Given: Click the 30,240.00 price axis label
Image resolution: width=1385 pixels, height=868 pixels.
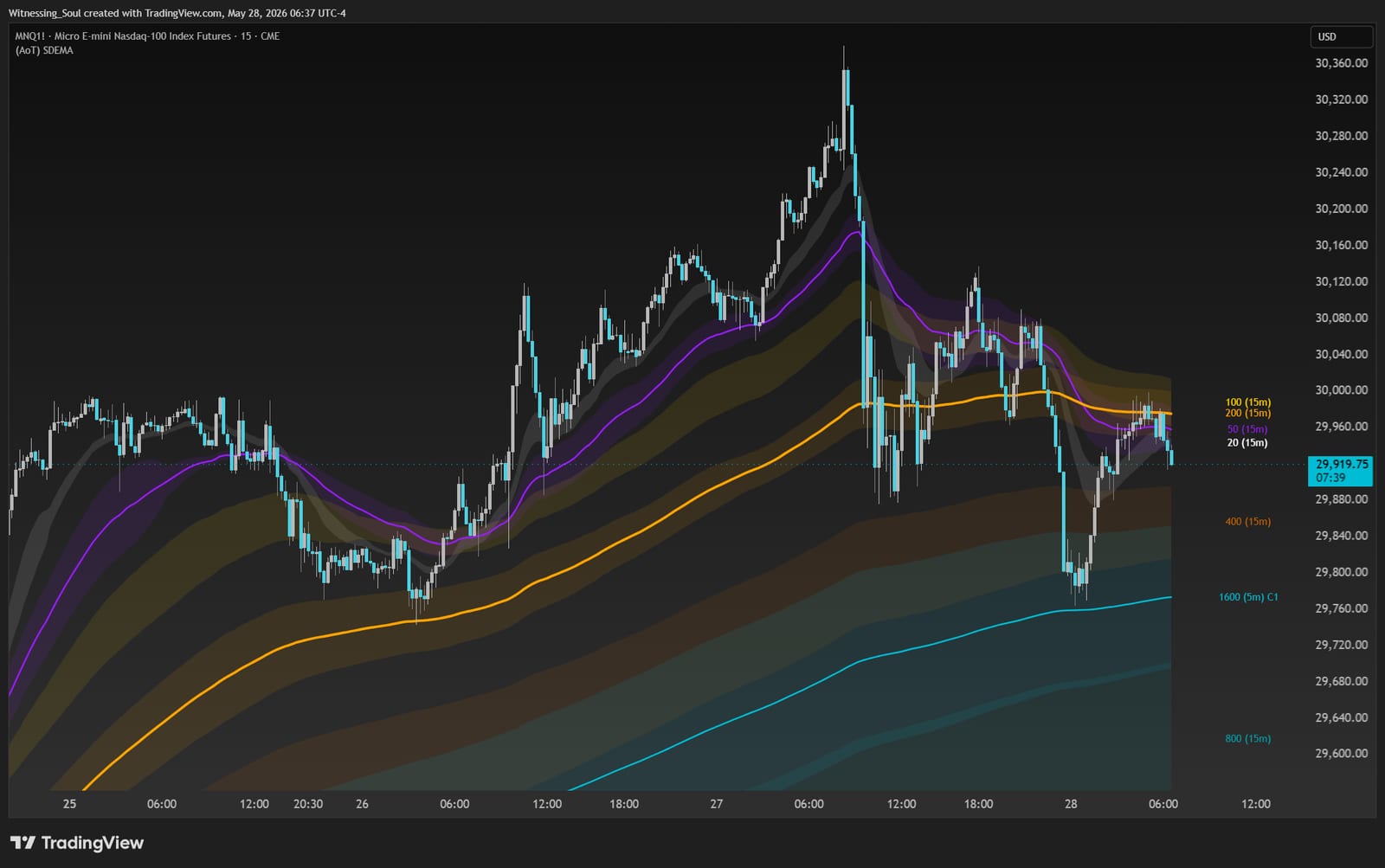Looking at the screenshot, I should pyautogui.click(x=1341, y=172).
